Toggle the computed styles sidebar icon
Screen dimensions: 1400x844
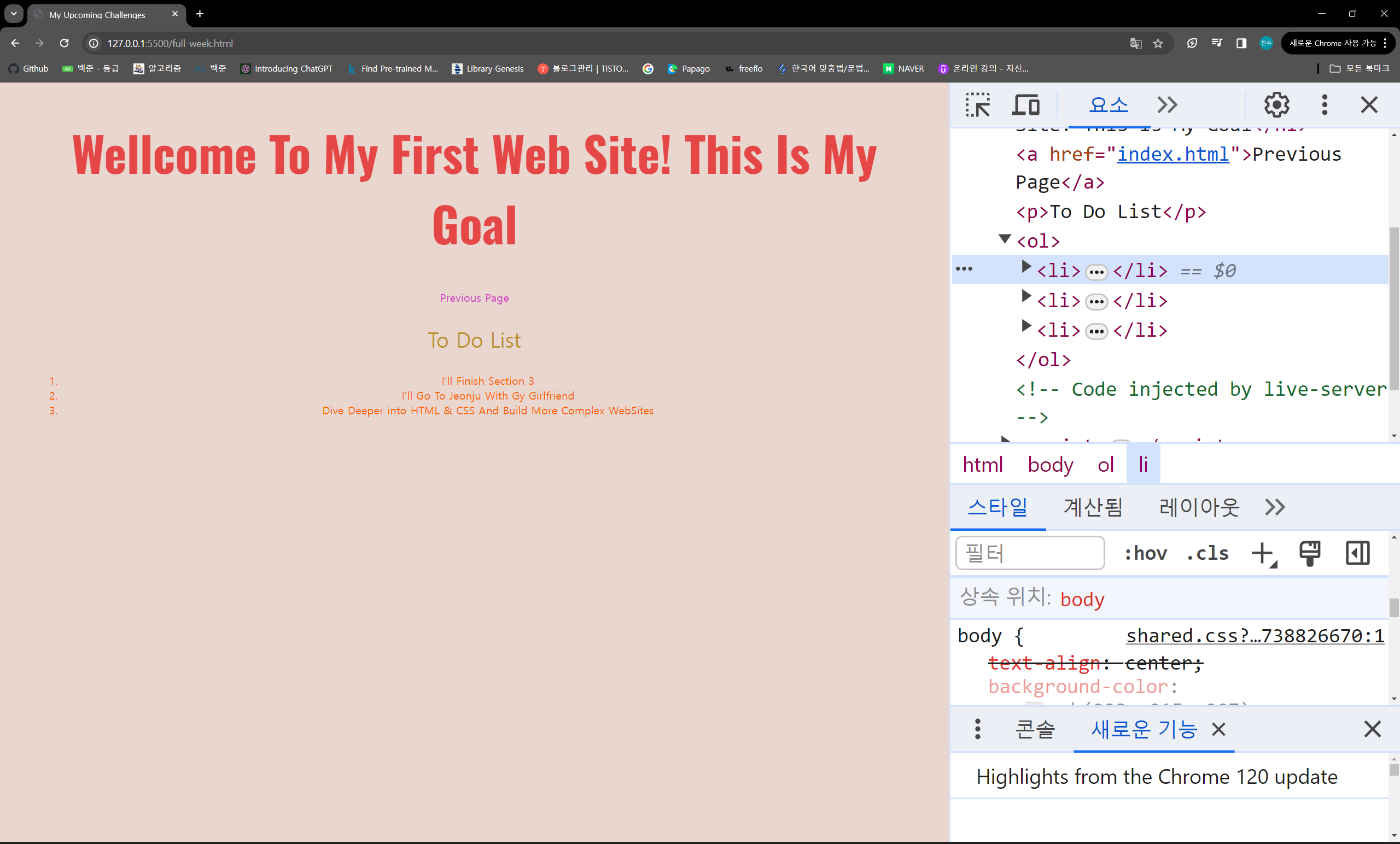click(x=1357, y=553)
